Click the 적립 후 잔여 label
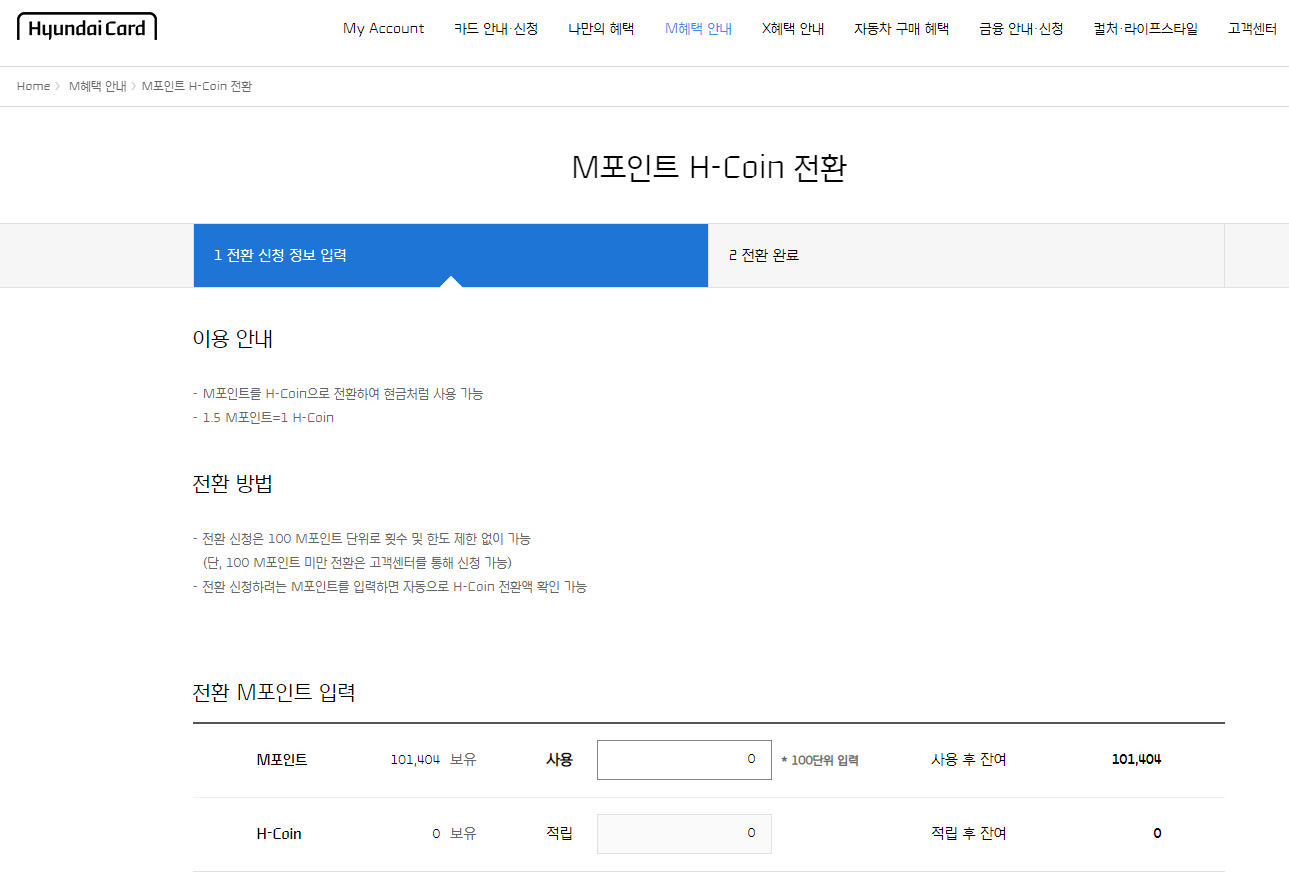Image resolution: width=1289 pixels, height=891 pixels. pyautogui.click(x=969, y=834)
